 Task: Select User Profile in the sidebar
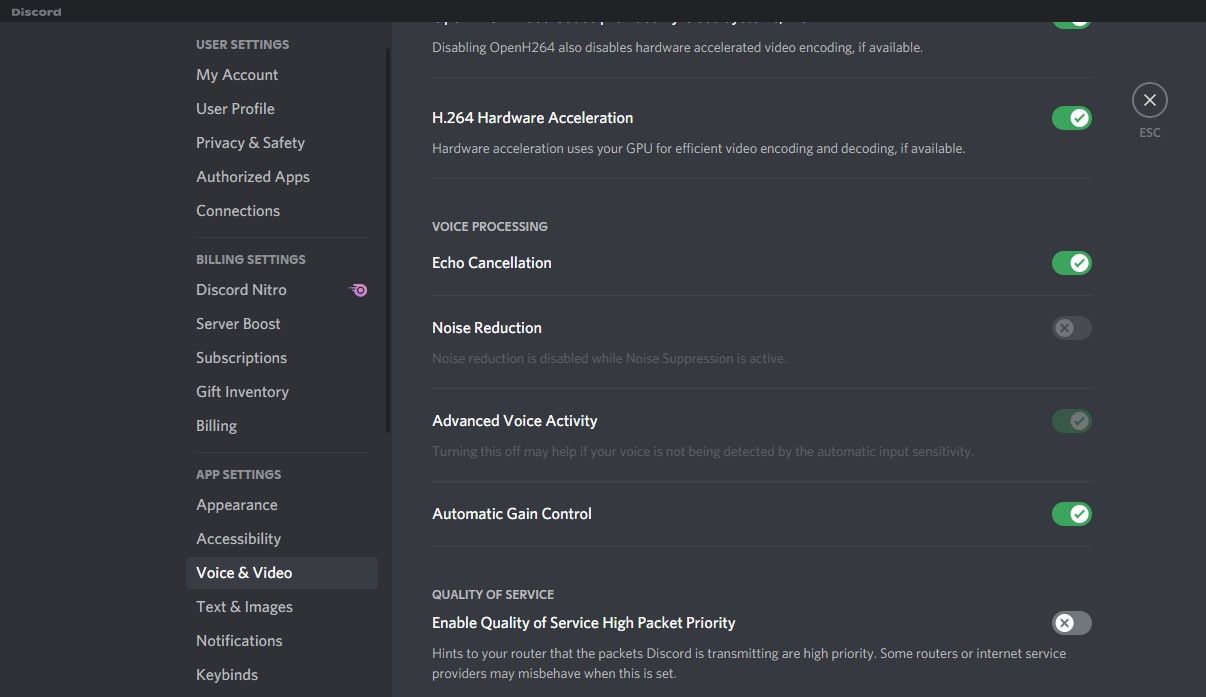pyautogui.click(x=235, y=108)
